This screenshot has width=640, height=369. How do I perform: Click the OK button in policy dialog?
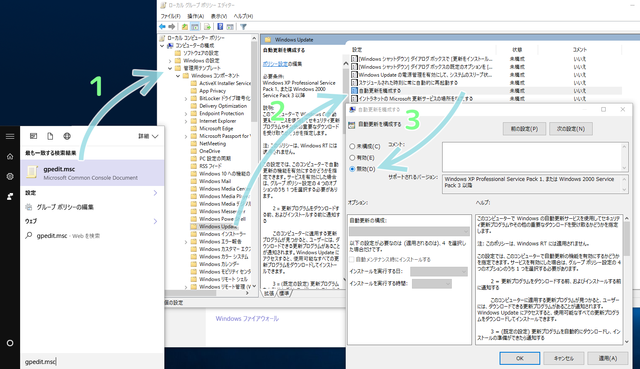520,358
